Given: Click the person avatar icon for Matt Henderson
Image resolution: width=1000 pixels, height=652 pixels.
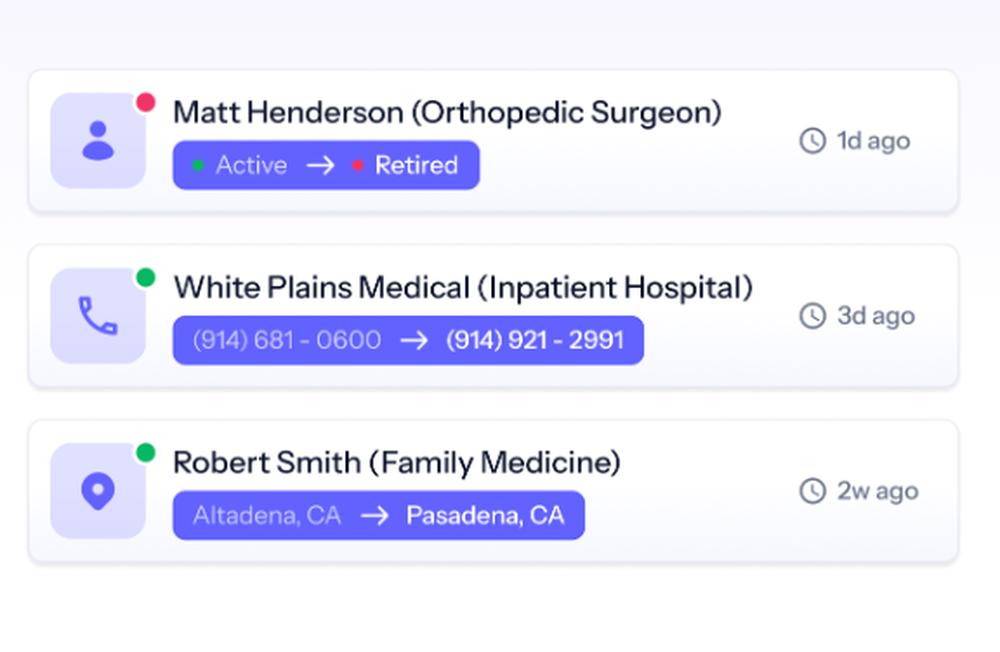Looking at the screenshot, I should [x=97, y=139].
